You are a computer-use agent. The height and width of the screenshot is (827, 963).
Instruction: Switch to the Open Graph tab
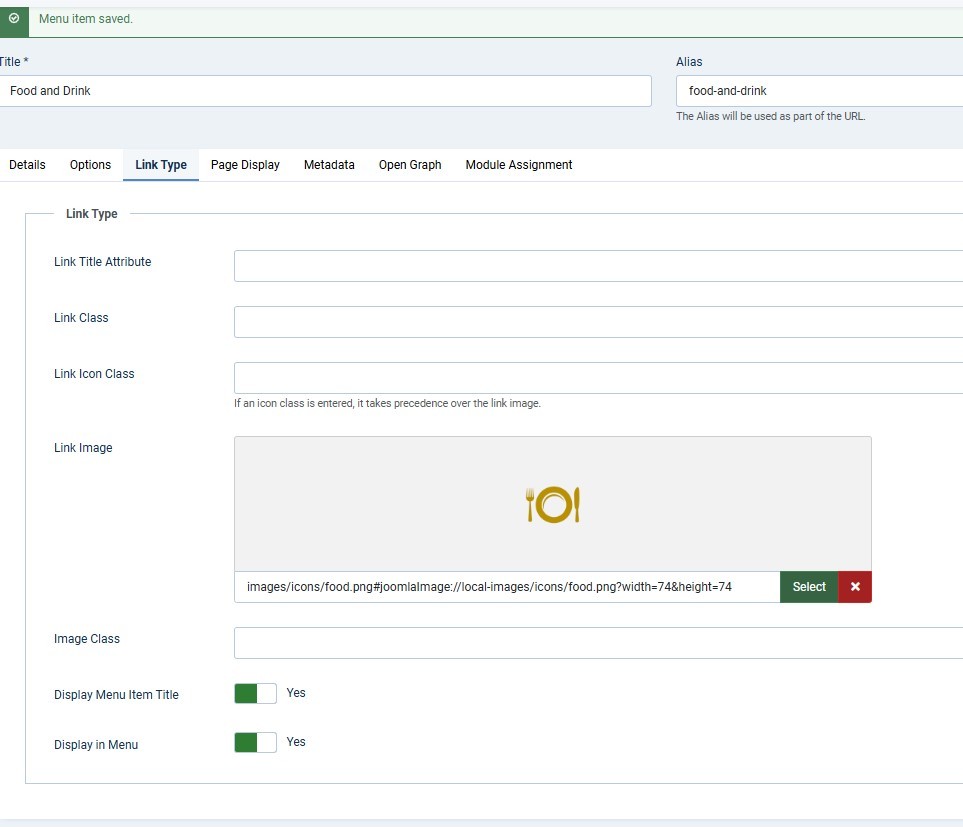(x=410, y=165)
